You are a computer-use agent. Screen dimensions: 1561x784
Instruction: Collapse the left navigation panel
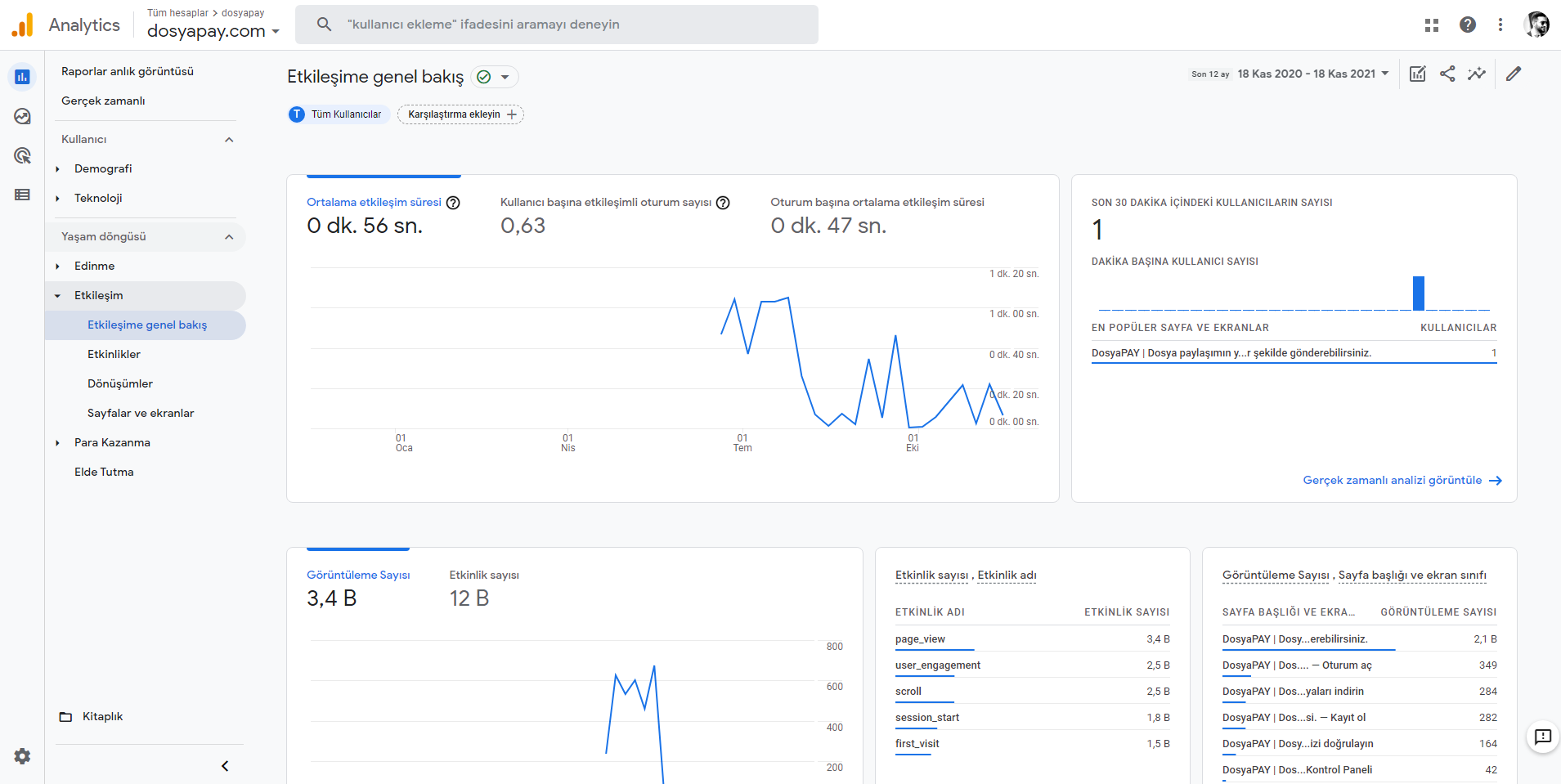[225, 766]
